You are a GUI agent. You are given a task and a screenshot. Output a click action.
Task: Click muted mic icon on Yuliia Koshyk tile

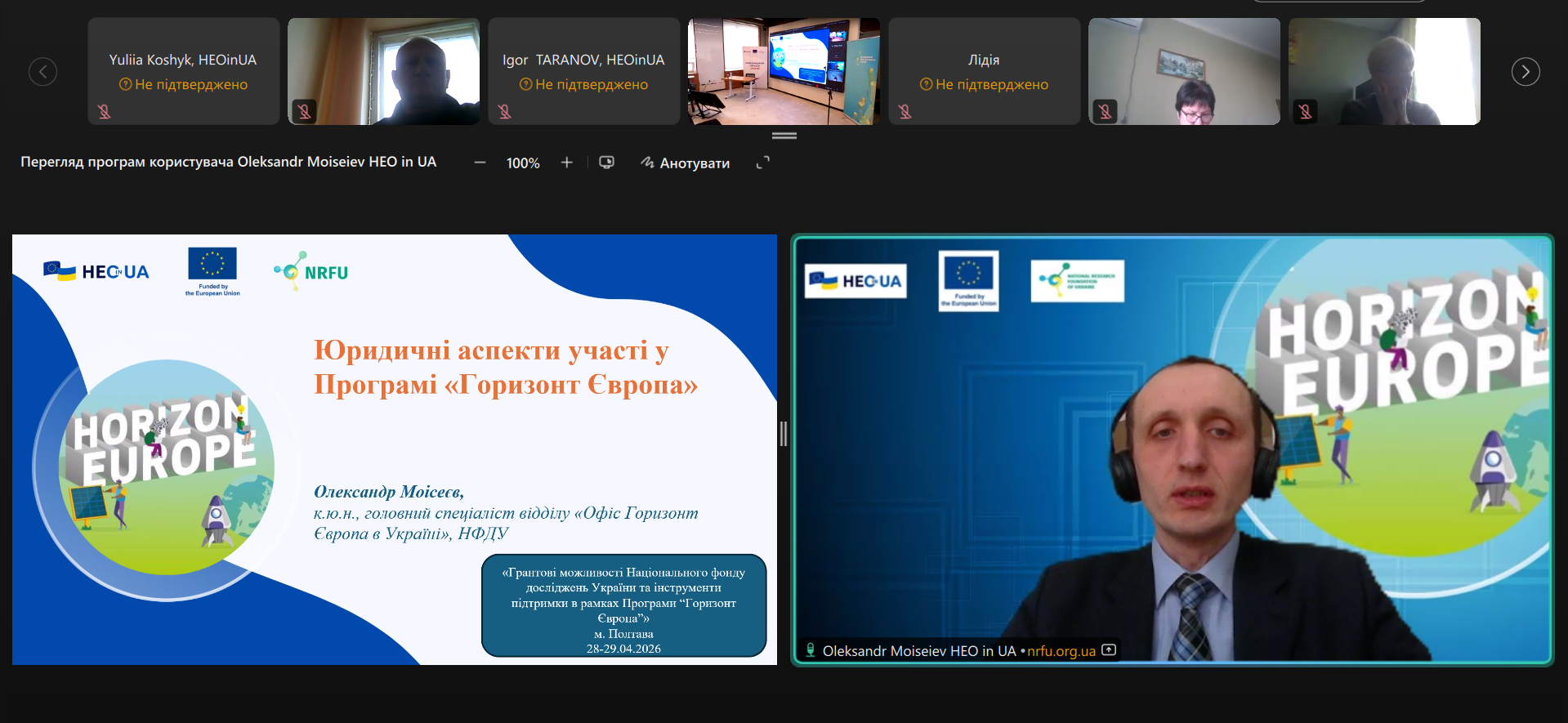point(105,111)
